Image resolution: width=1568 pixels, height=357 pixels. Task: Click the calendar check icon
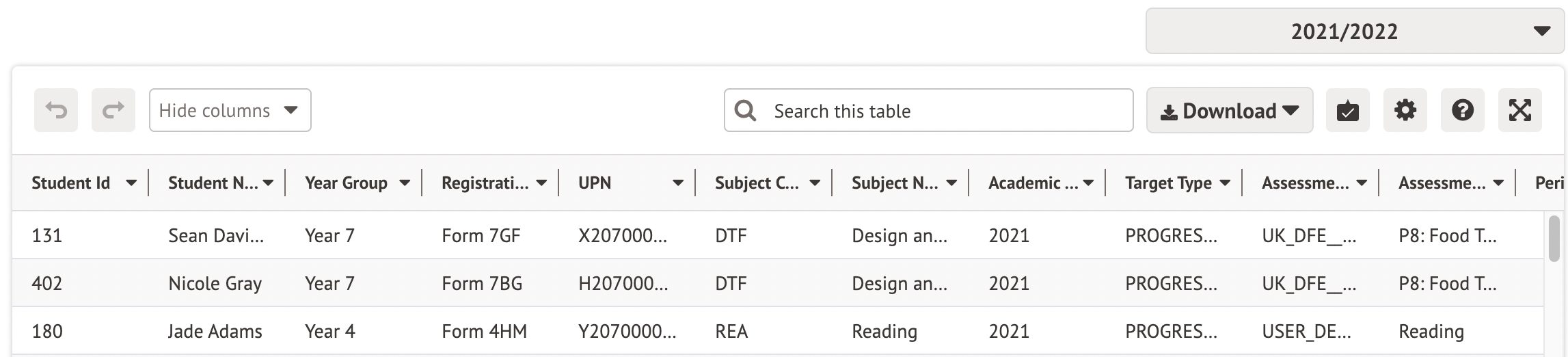[x=1347, y=110]
